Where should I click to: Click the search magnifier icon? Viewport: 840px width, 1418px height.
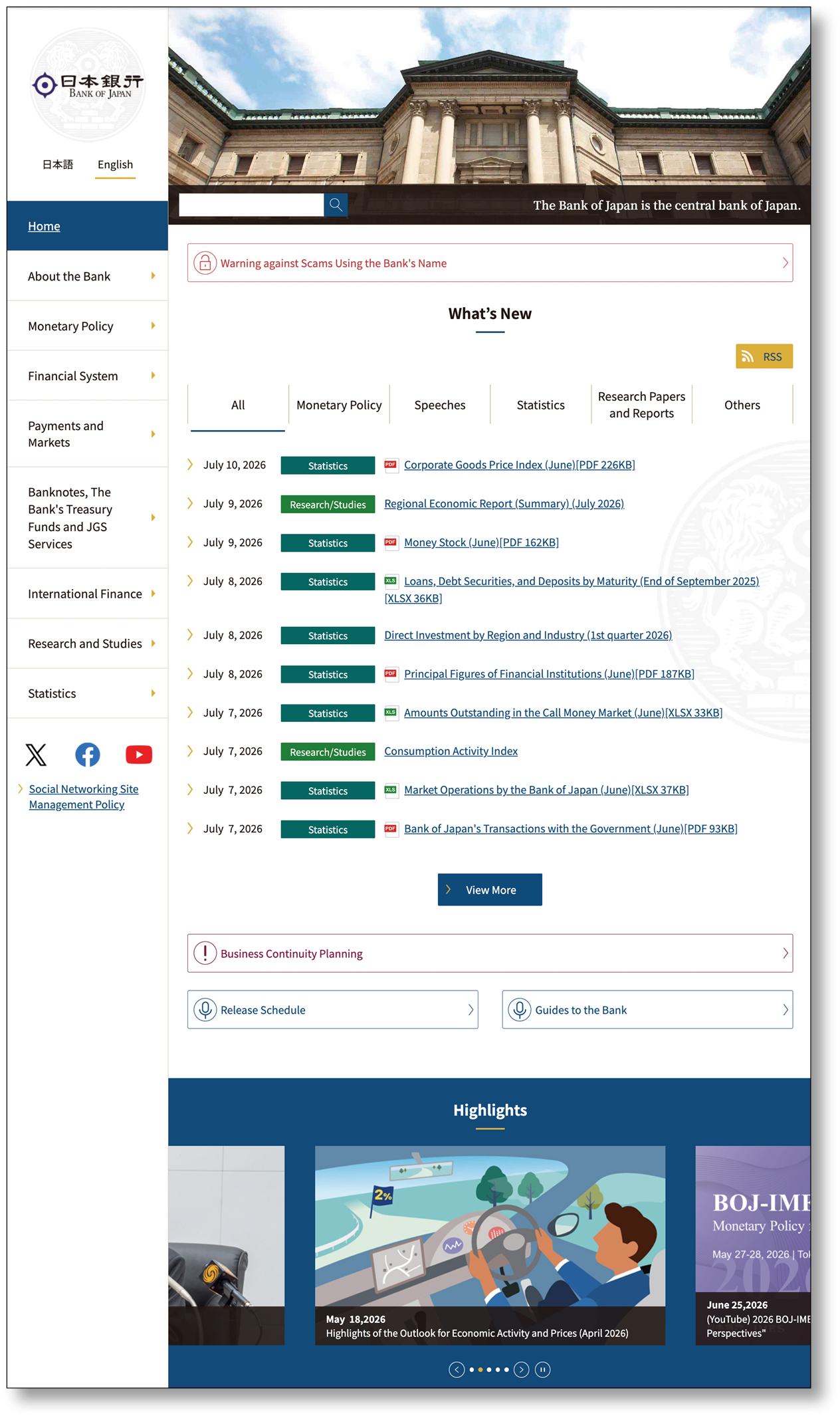(x=336, y=205)
